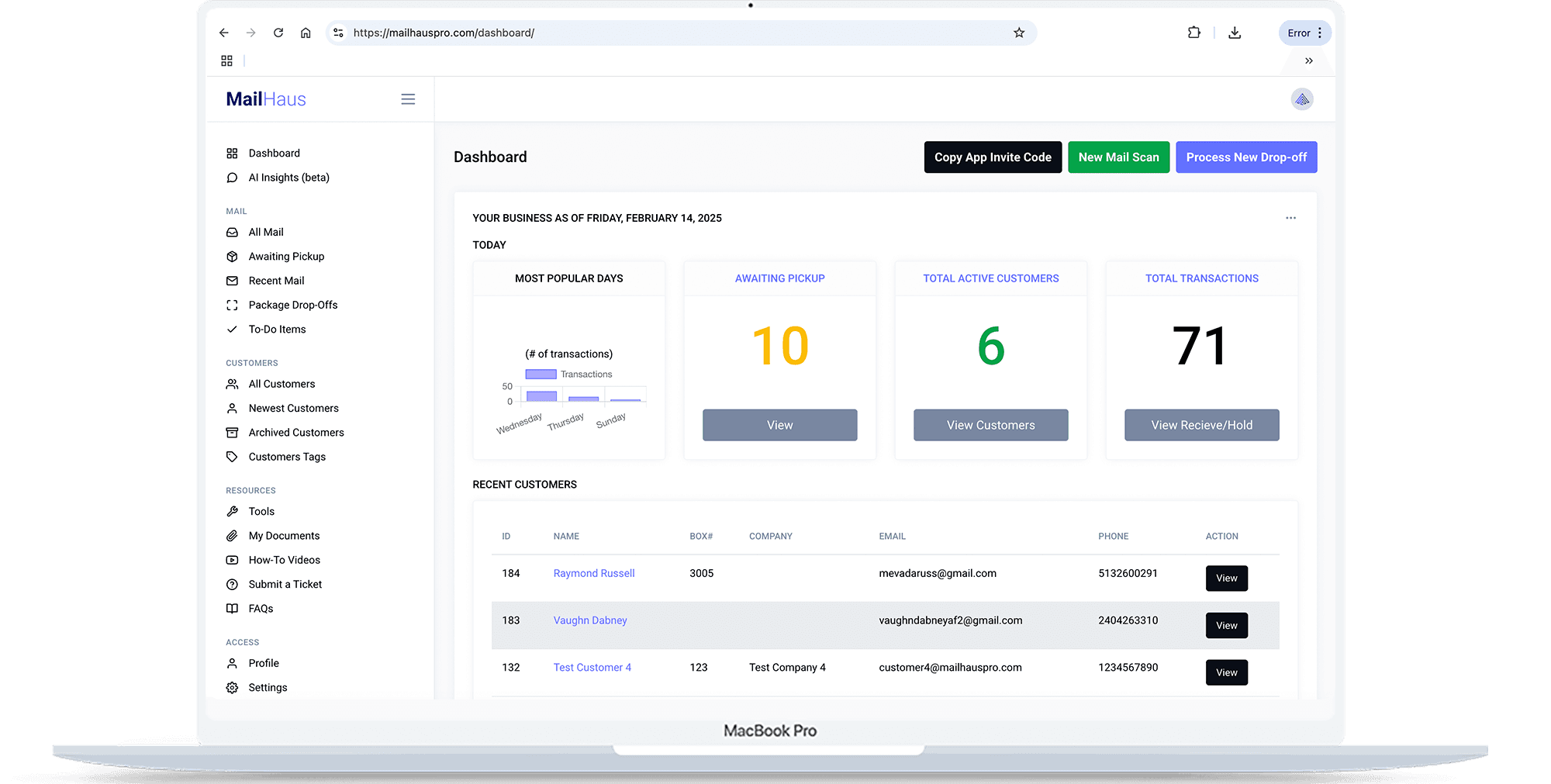Toggle the Transactions legend swatch in chart
This screenshot has width=1551, height=784.
point(541,375)
